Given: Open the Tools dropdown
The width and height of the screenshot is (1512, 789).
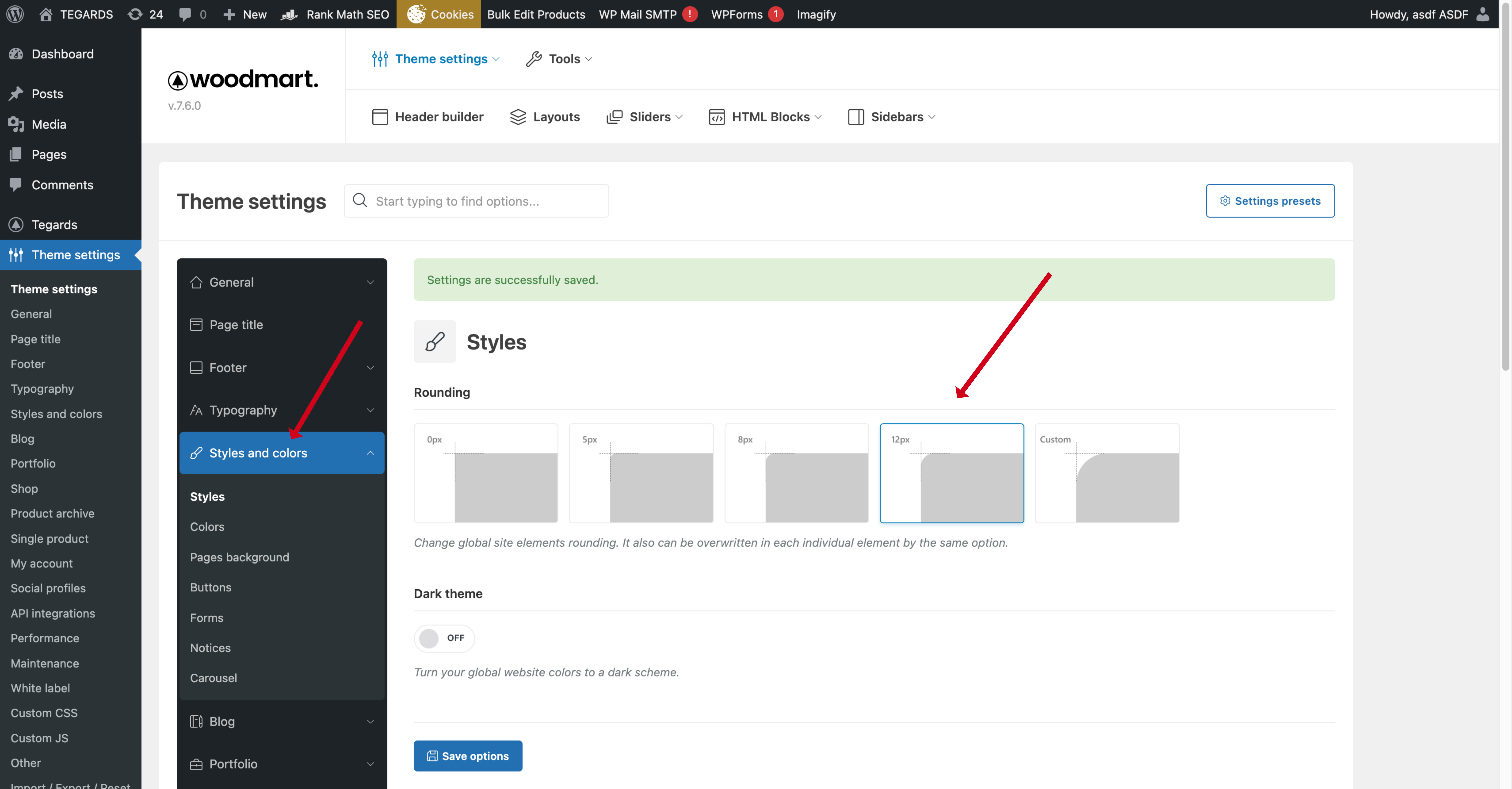Looking at the screenshot, I should 559,59.
